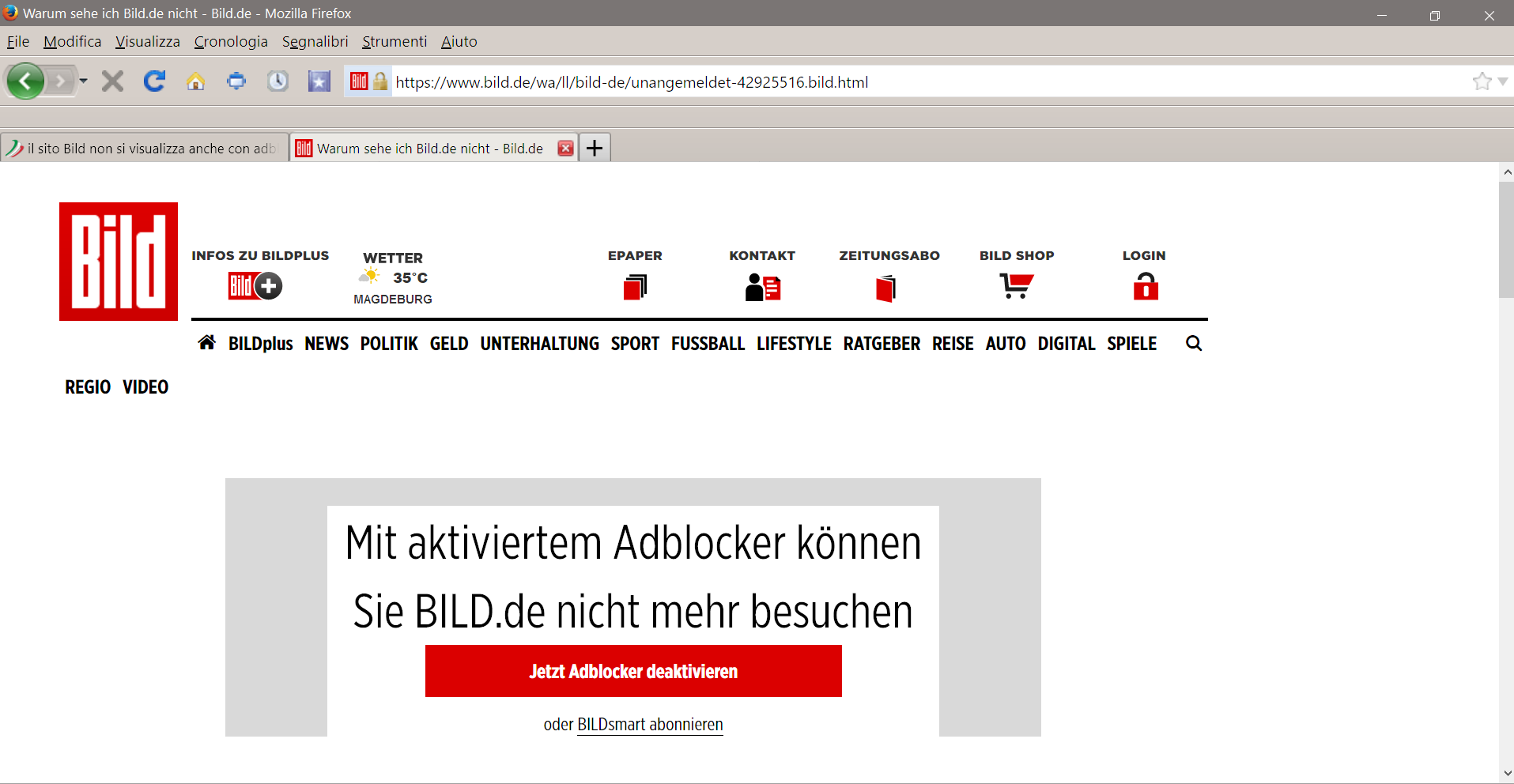
Task: Open the REGIO section
Action: 88,387
